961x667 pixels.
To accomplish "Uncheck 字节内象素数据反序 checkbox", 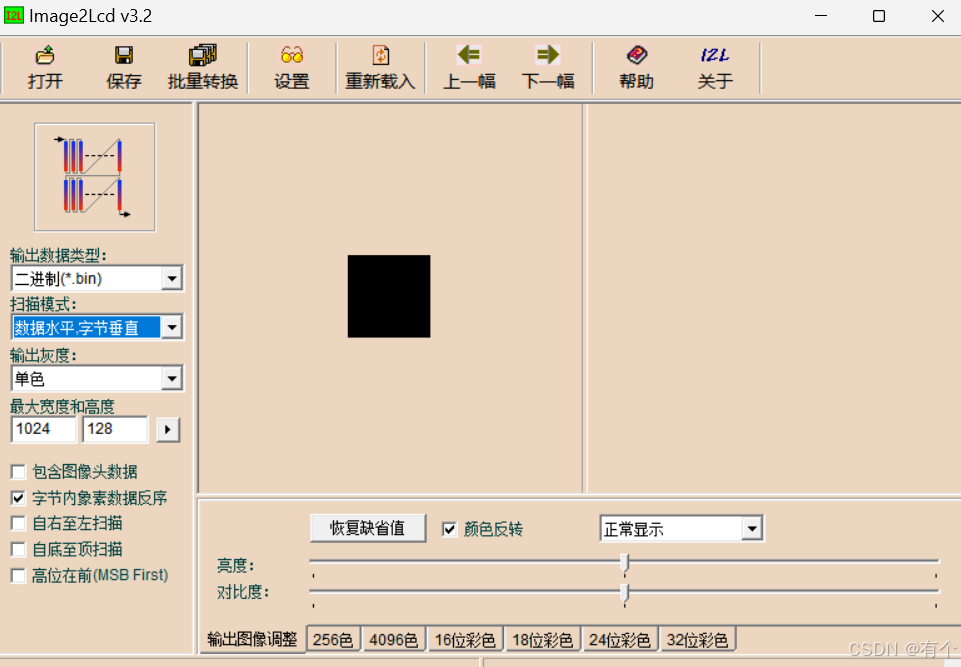I will 18,498.
